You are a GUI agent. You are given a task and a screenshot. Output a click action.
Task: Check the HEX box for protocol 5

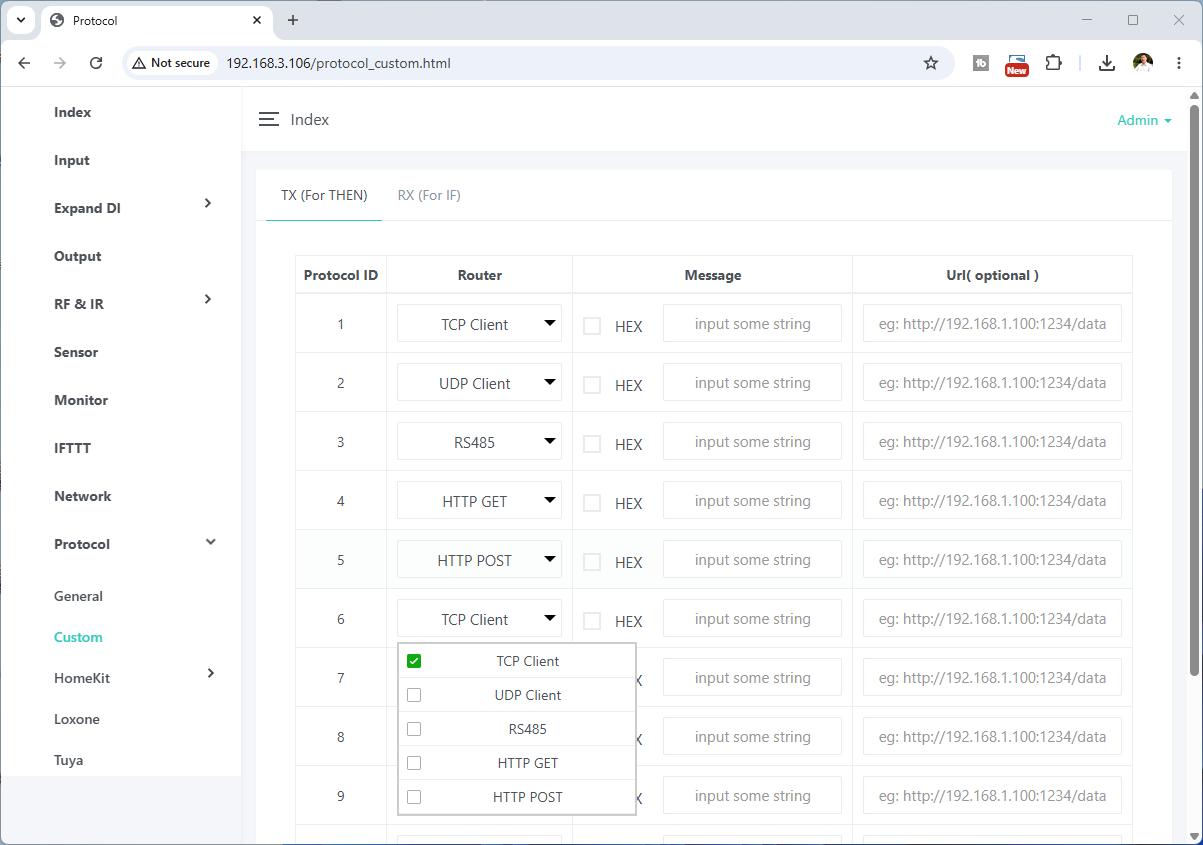pos(592,562)
